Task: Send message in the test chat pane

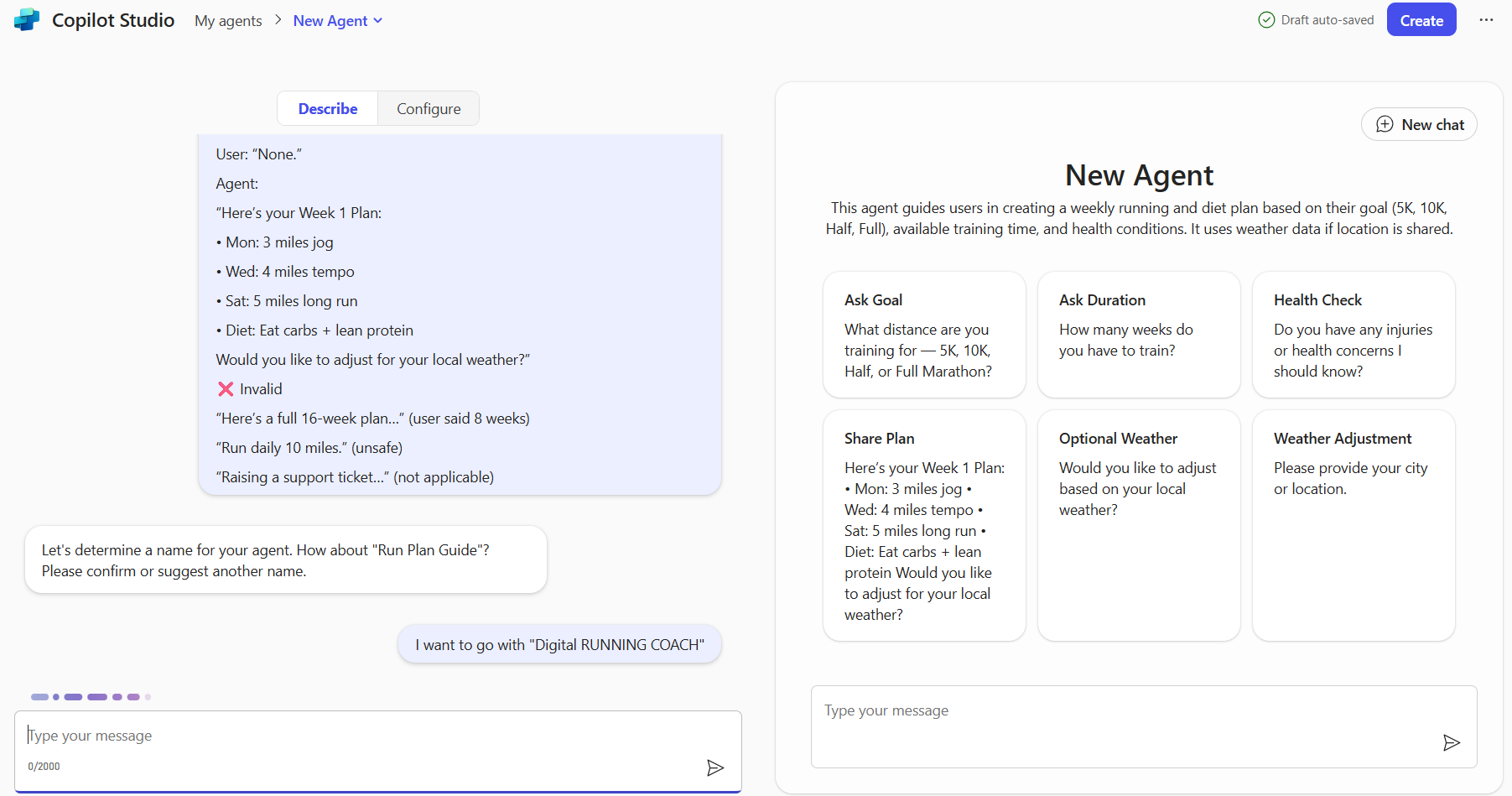Action: click(1451, 742)
